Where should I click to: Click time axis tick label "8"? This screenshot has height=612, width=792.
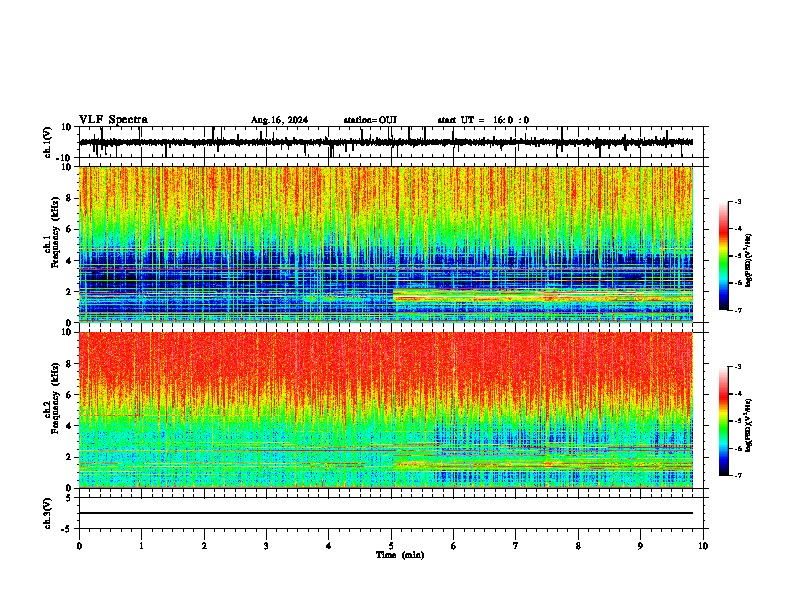coord(578,546)
